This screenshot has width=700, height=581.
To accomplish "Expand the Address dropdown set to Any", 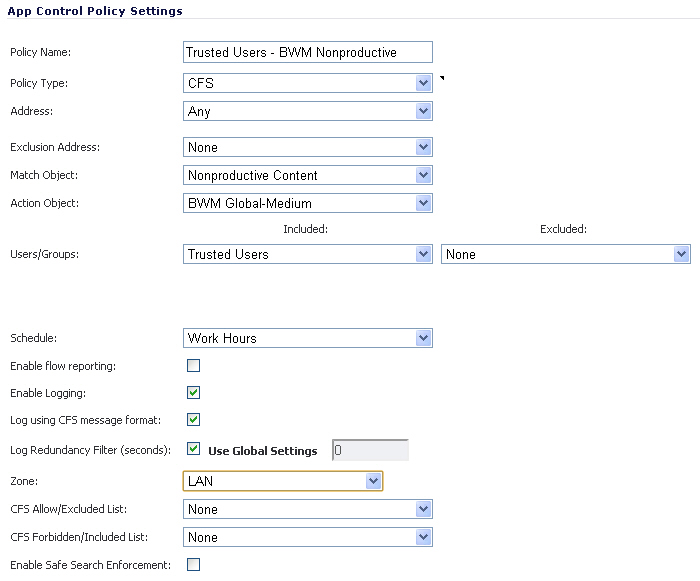I will 308,111.
